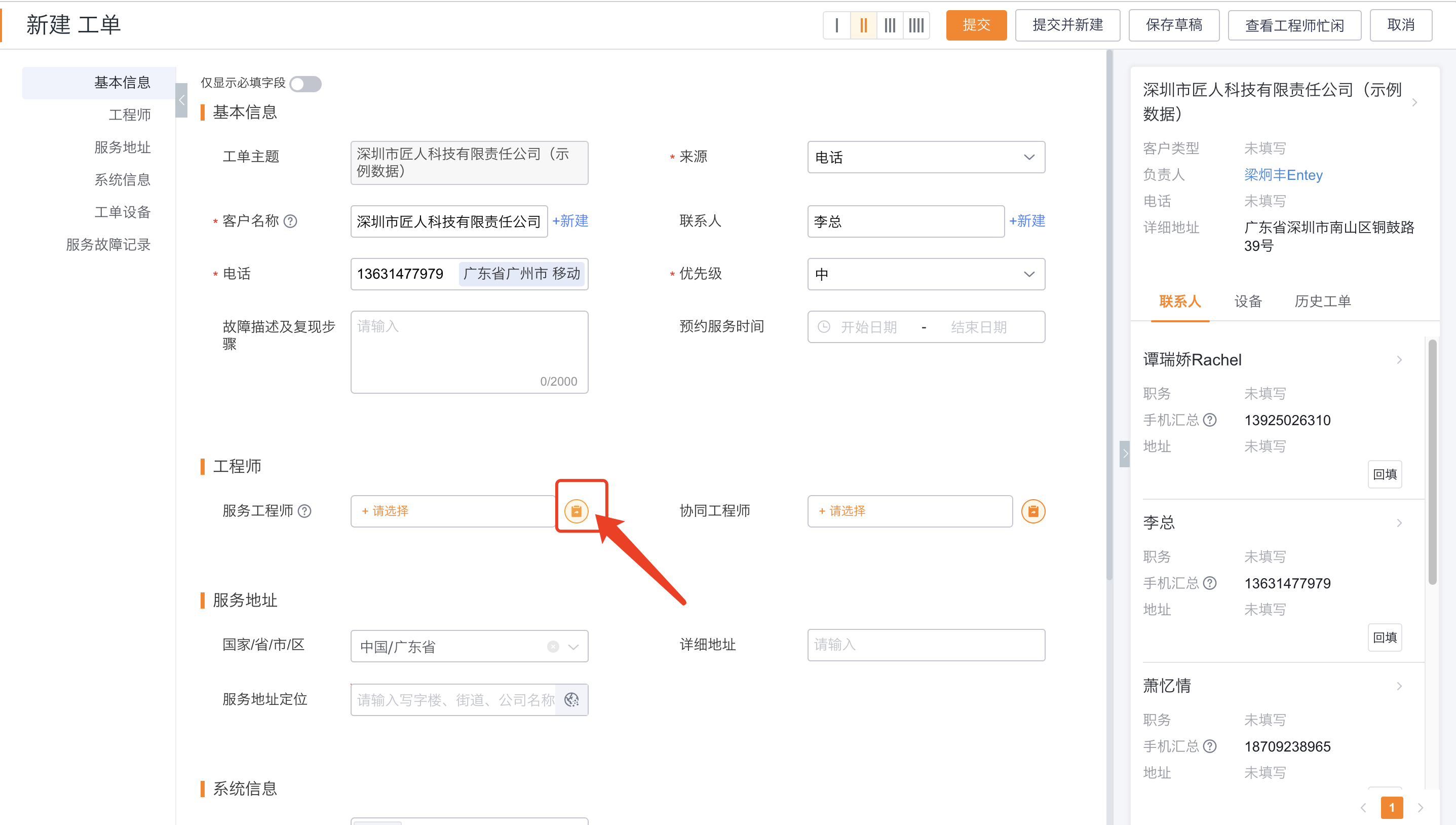
Task: Click the help icon next to 客户名称
Action: [x=291, y=221]
